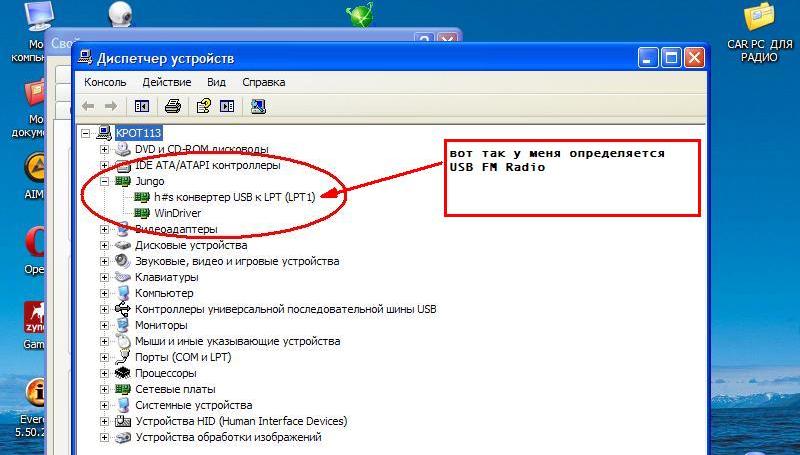Select h#s конвертер USB к LPT (LPT1)
This screenshot has width=800, height=455.
[235, 197]
